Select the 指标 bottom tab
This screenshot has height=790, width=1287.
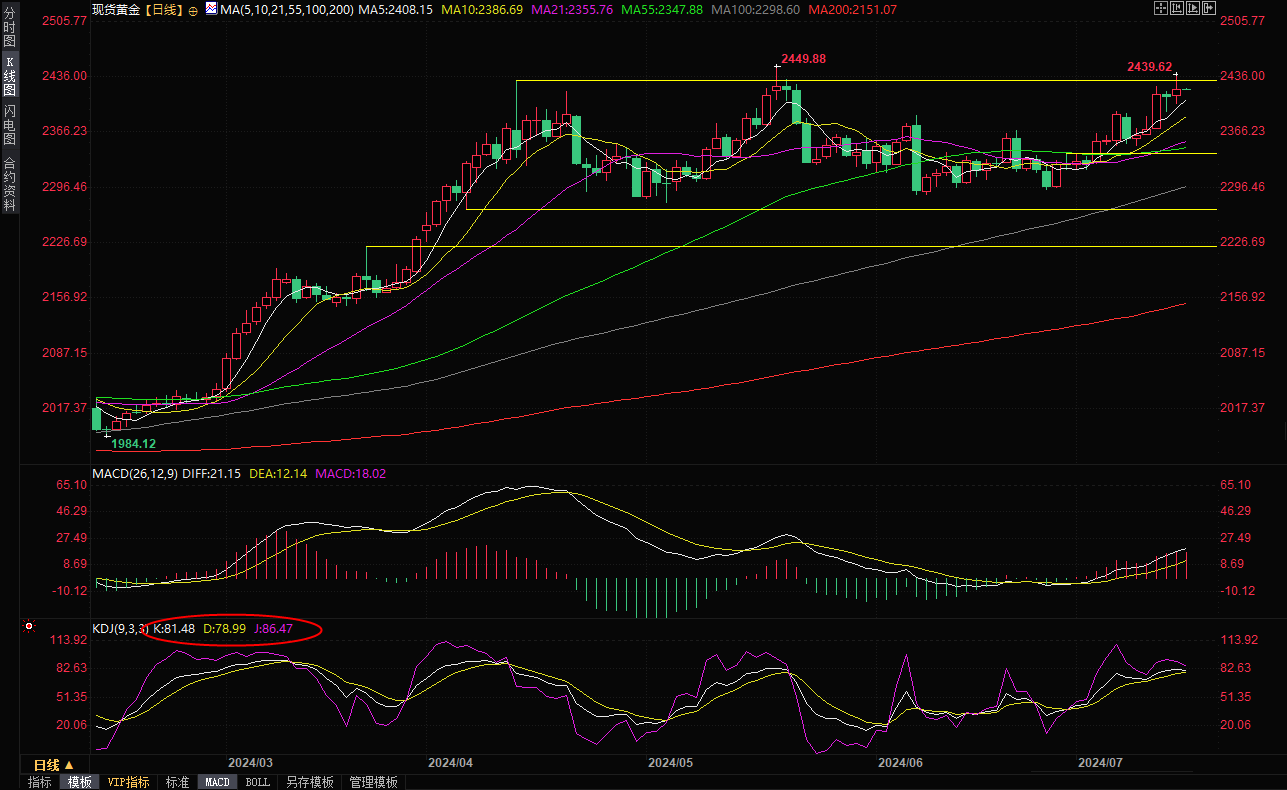pos(40,782)
